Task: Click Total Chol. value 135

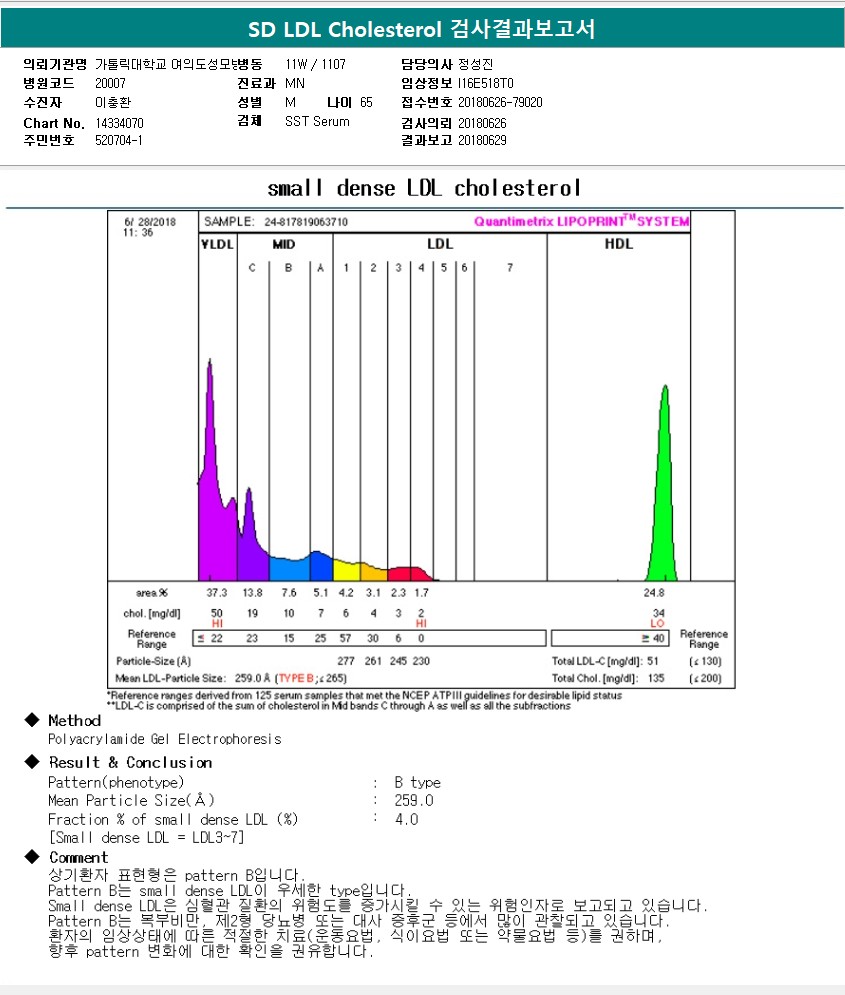Action: click(656, 678)
